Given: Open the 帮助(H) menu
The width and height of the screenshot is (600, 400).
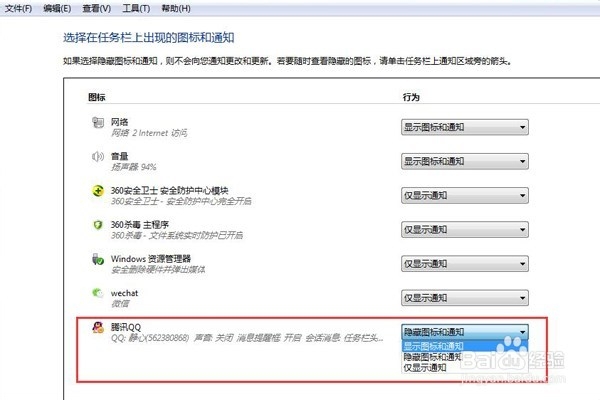Looking at the screenshot, I should click(176, 8).
